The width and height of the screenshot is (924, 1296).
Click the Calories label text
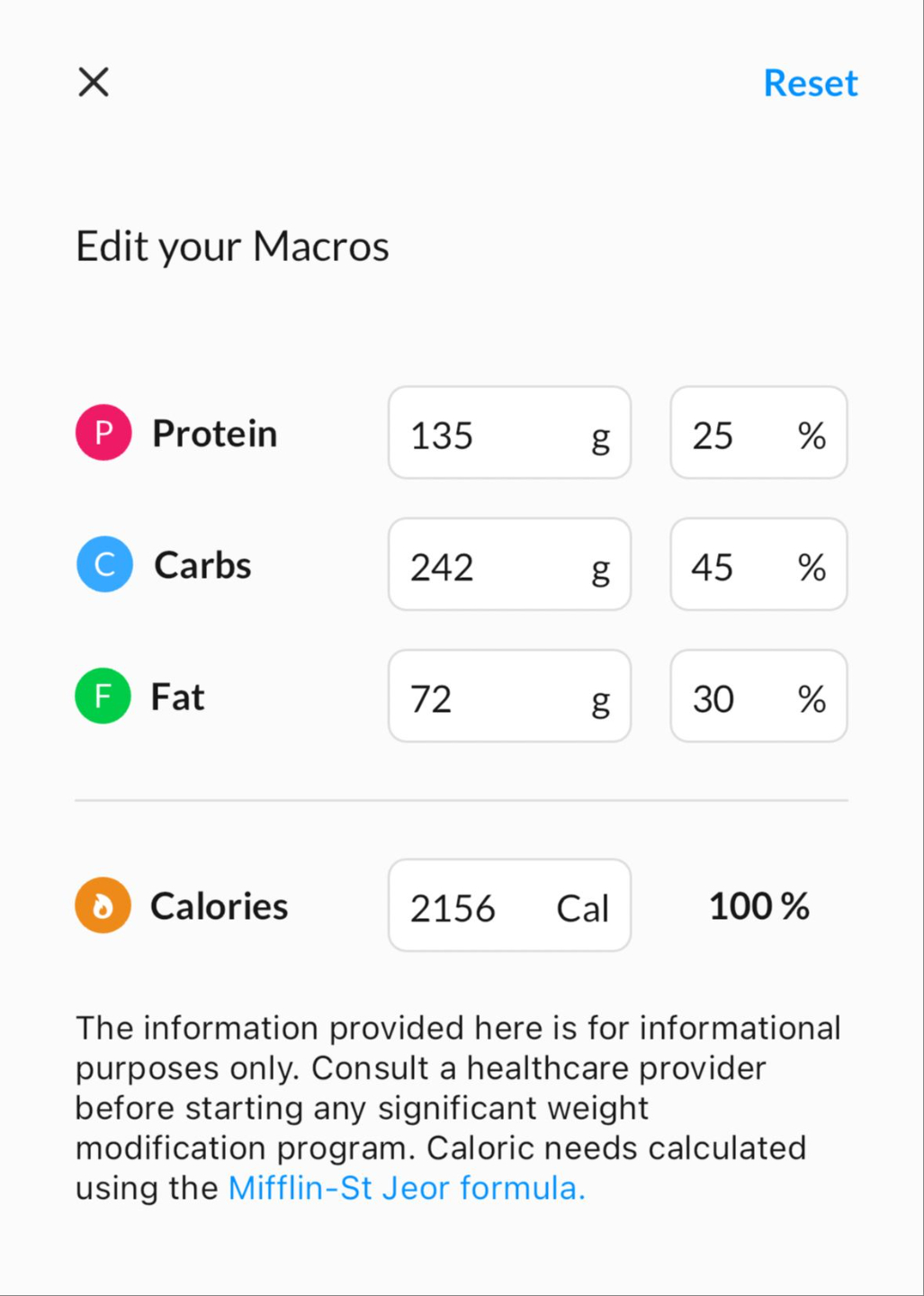pyautogui.click(x=219, y=906)
